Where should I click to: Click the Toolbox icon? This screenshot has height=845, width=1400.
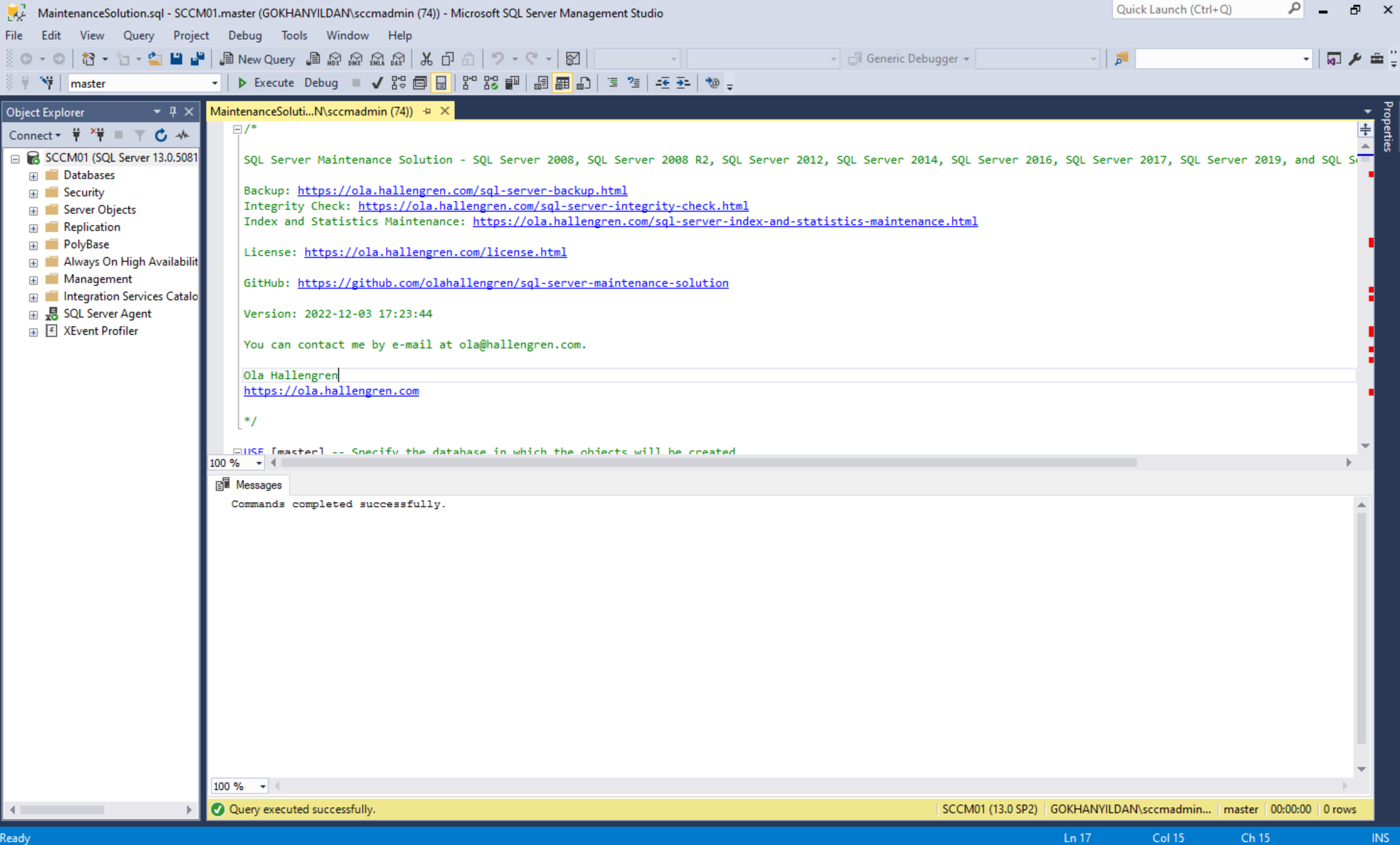pyautogui.click(x=1377, y=59)
